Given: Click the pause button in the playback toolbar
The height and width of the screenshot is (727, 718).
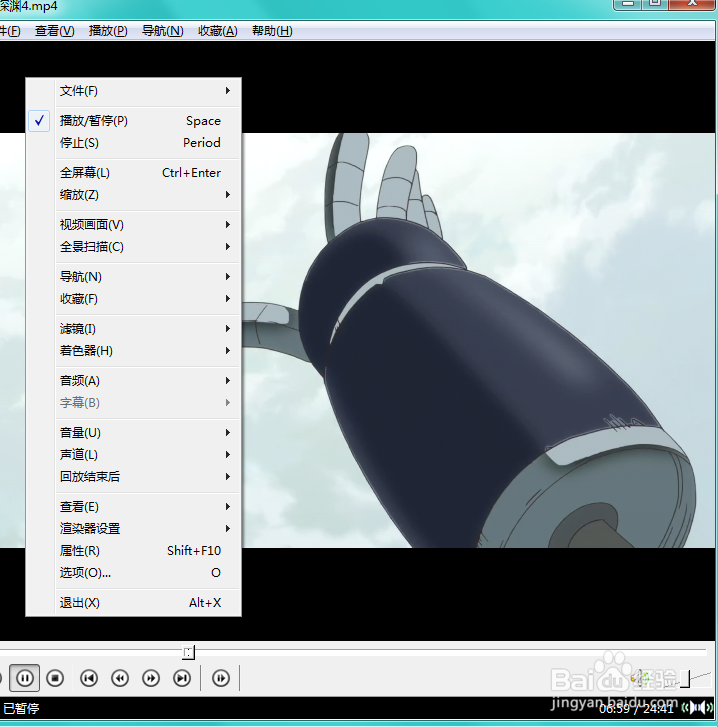Looking at the screenshot, I should [x=25, y=678].
